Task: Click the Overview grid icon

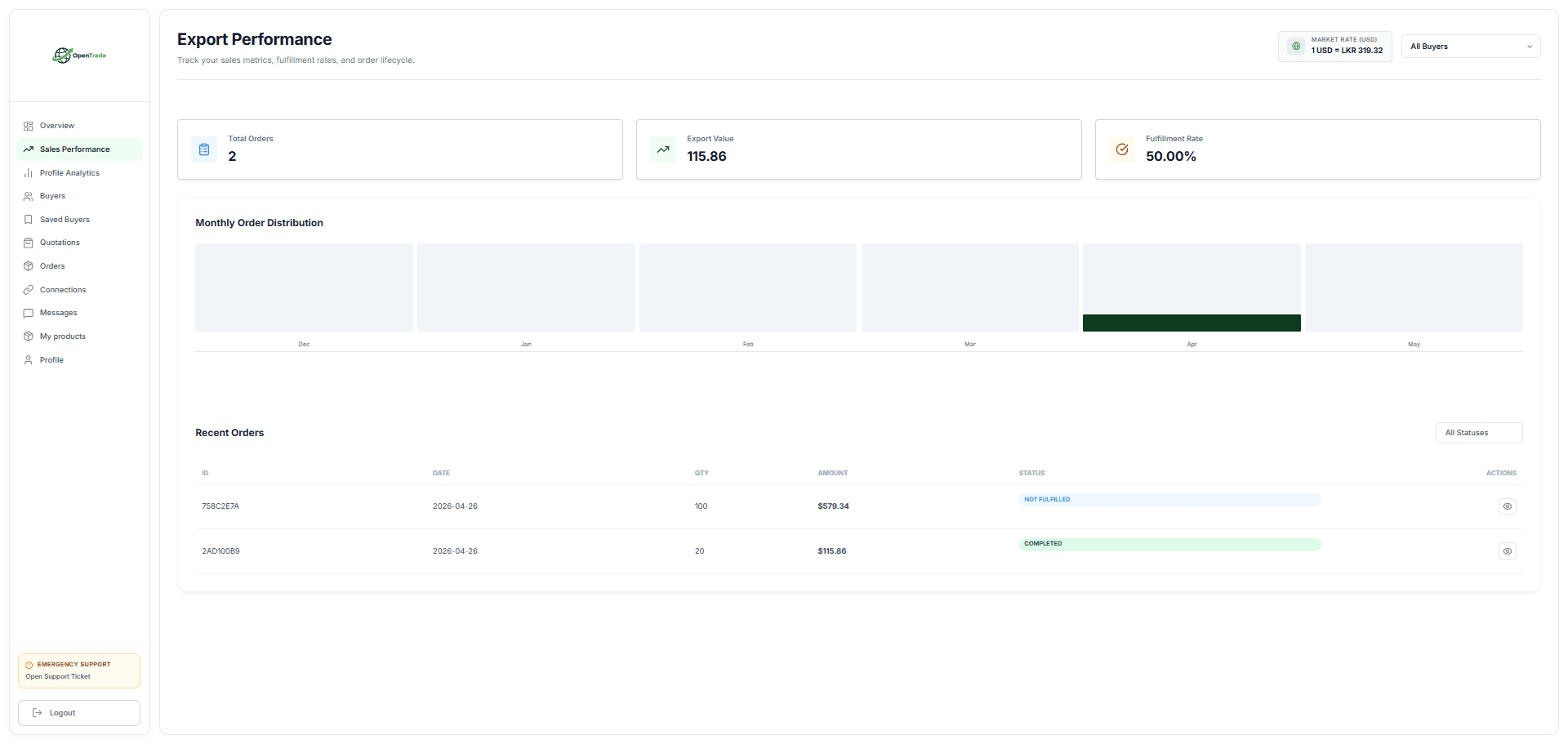Action: coord(29,126)
